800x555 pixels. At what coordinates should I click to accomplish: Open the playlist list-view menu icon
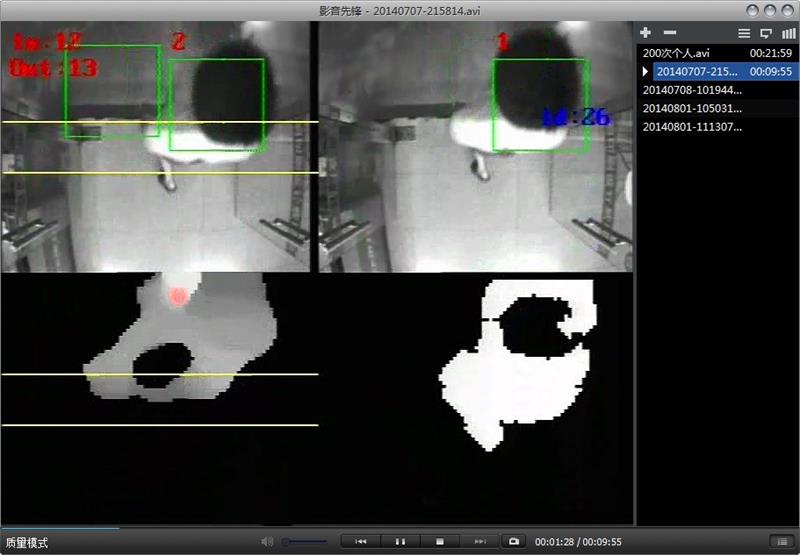[744, 33]
